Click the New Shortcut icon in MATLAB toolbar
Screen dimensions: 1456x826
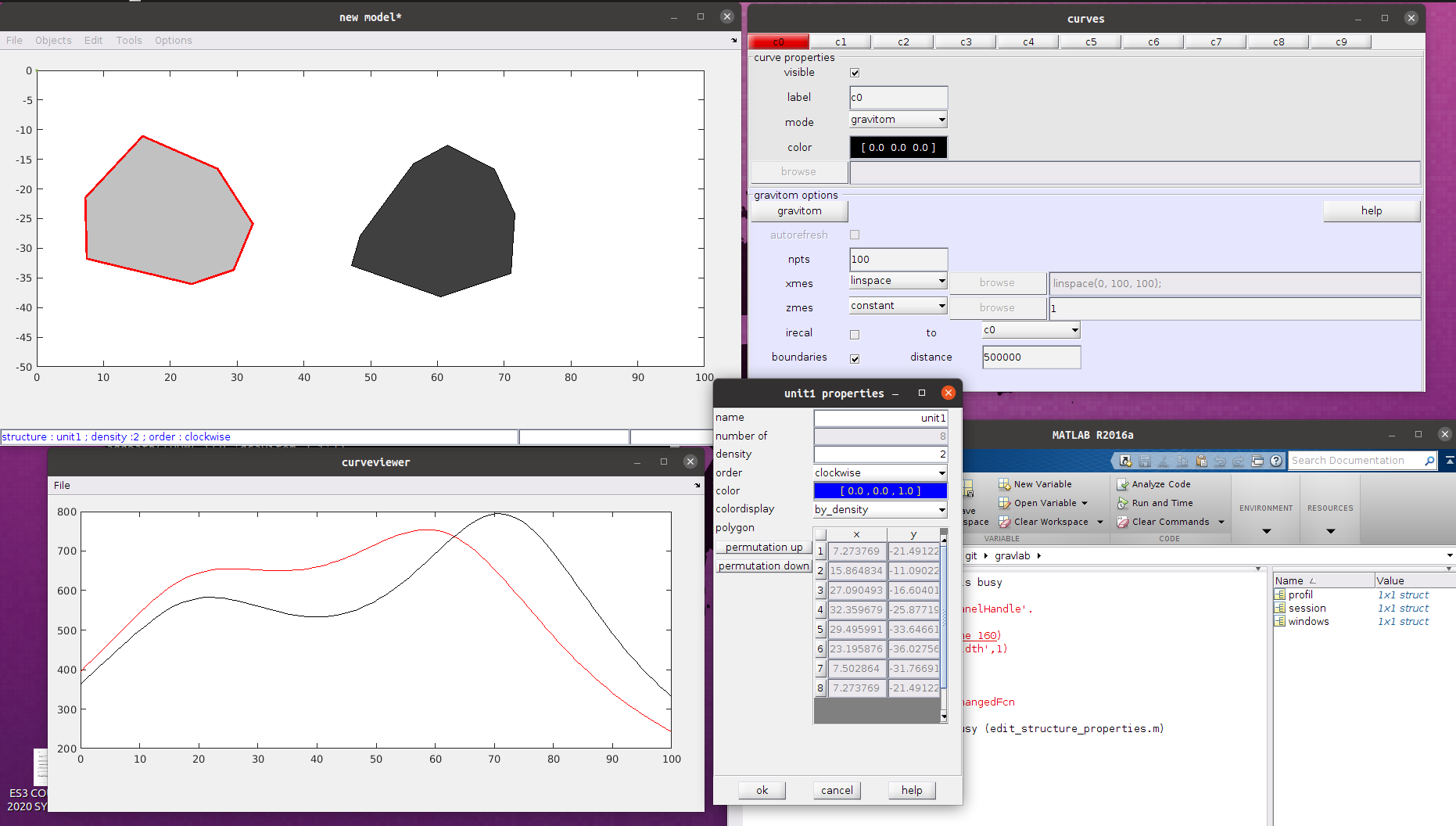[x=1125, y=461]
